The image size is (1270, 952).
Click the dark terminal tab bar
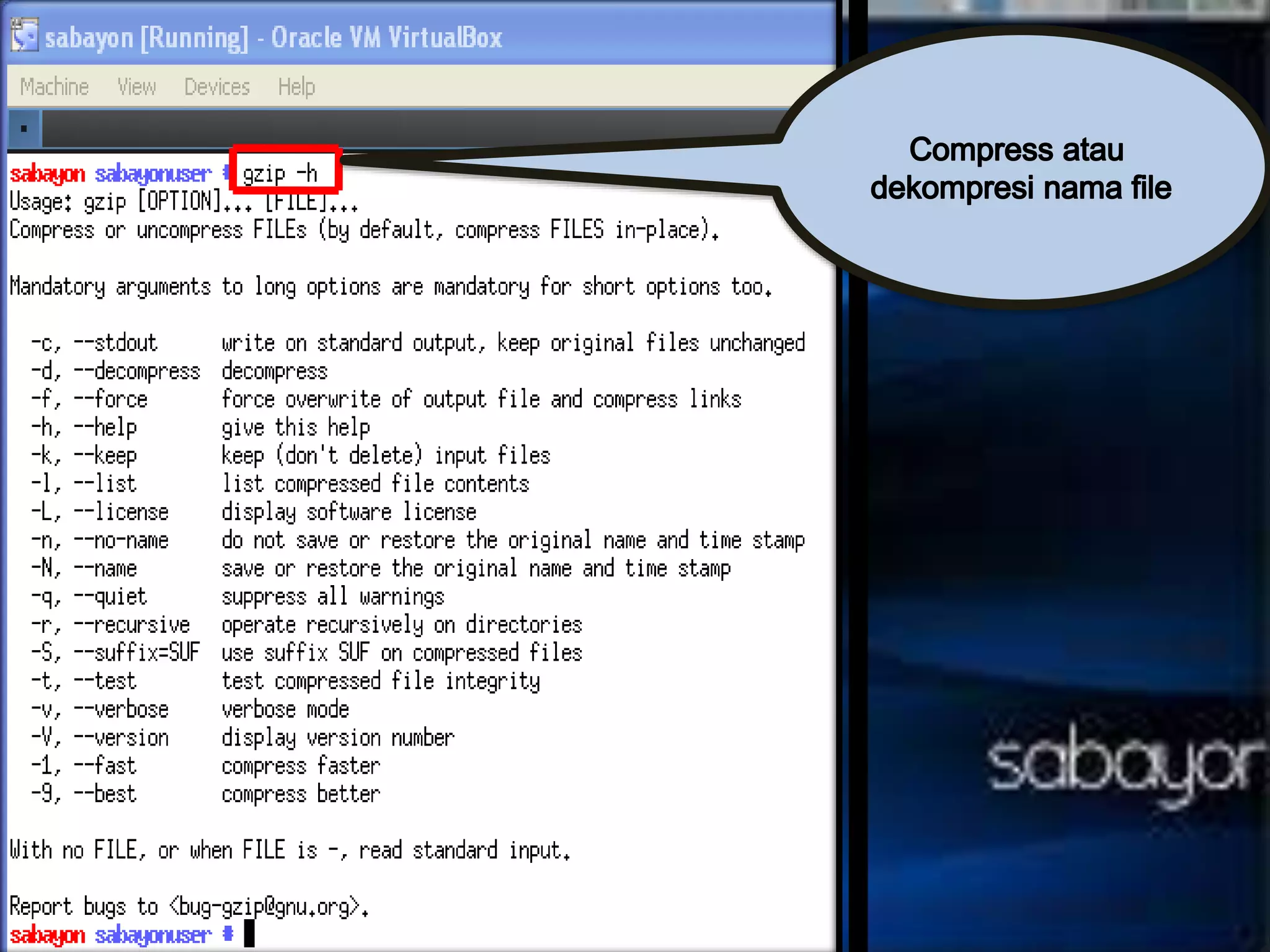(372, 129)
